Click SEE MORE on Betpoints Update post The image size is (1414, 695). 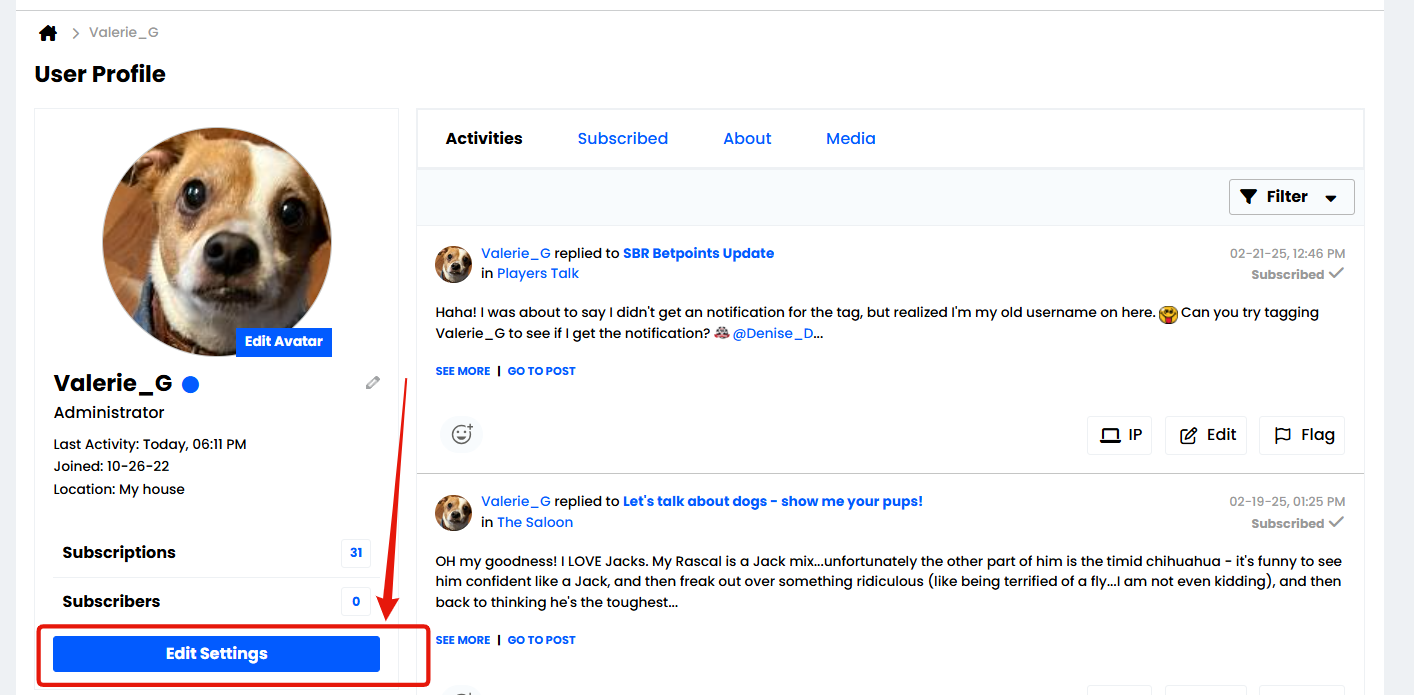click(x=463, y=371)
